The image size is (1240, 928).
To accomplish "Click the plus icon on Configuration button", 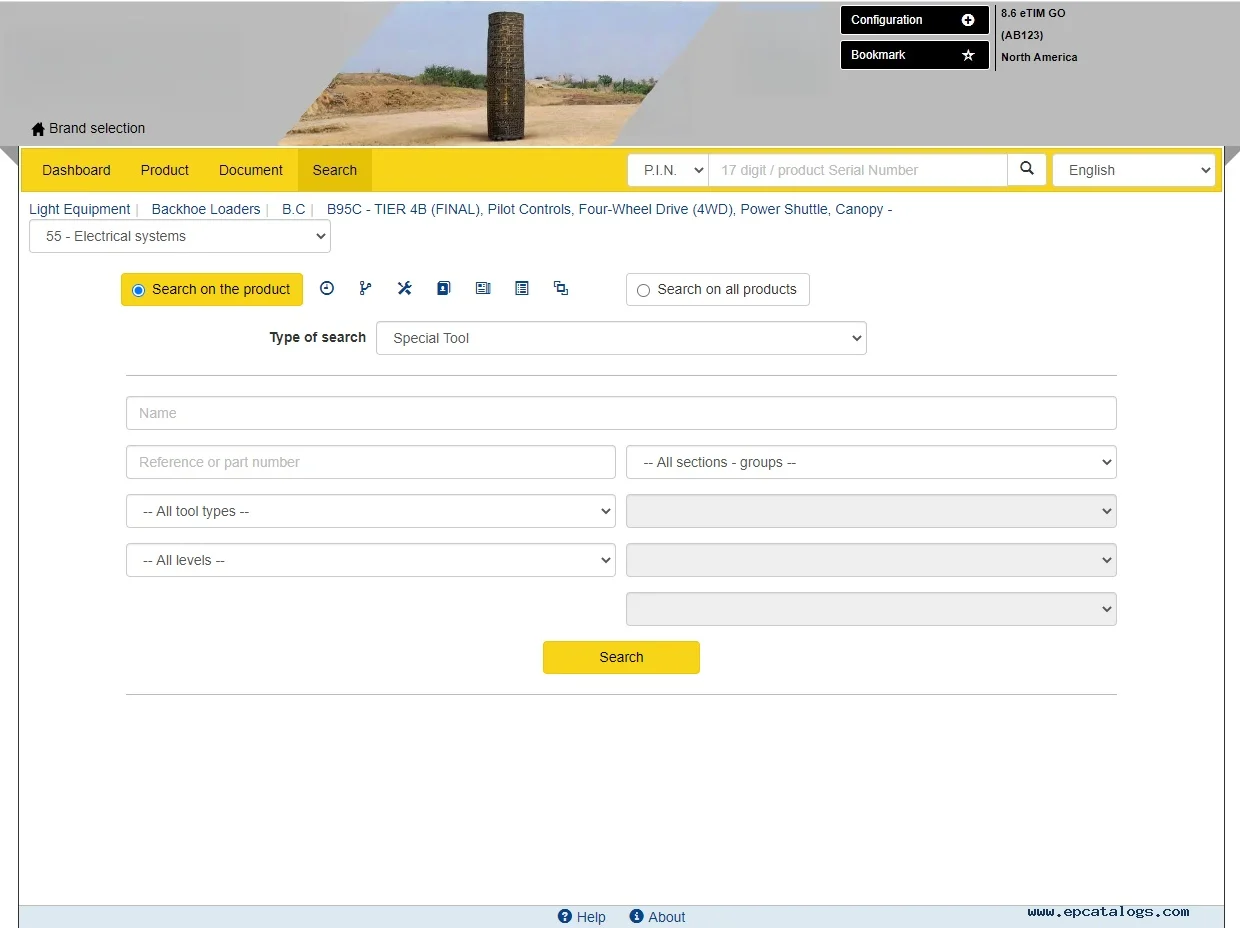I will (x=968, y=20).
